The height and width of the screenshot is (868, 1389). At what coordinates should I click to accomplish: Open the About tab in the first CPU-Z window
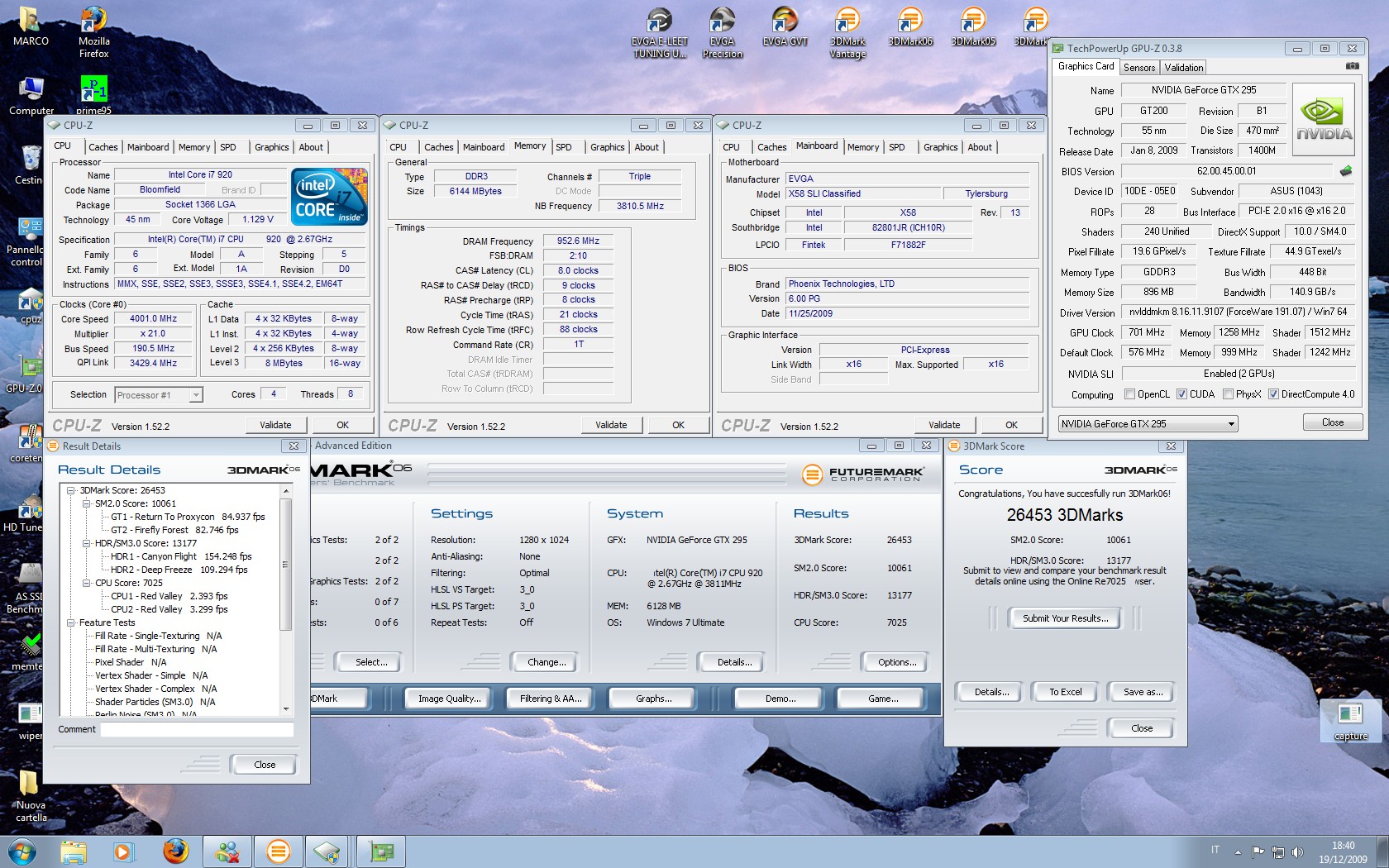click(311, 147)
